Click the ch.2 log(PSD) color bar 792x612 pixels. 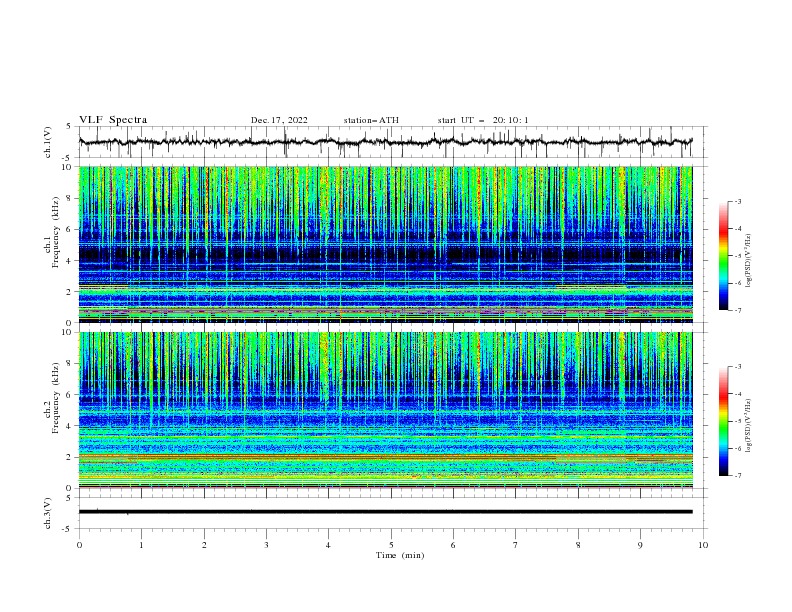pos(723,421)
